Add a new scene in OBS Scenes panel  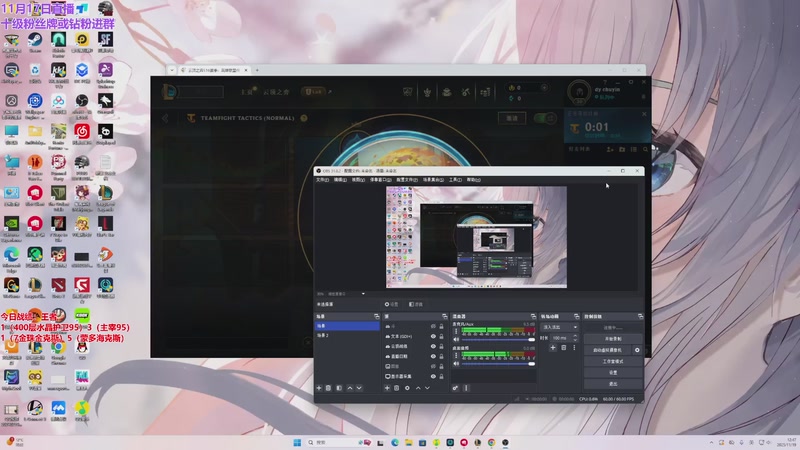point(319,388)
